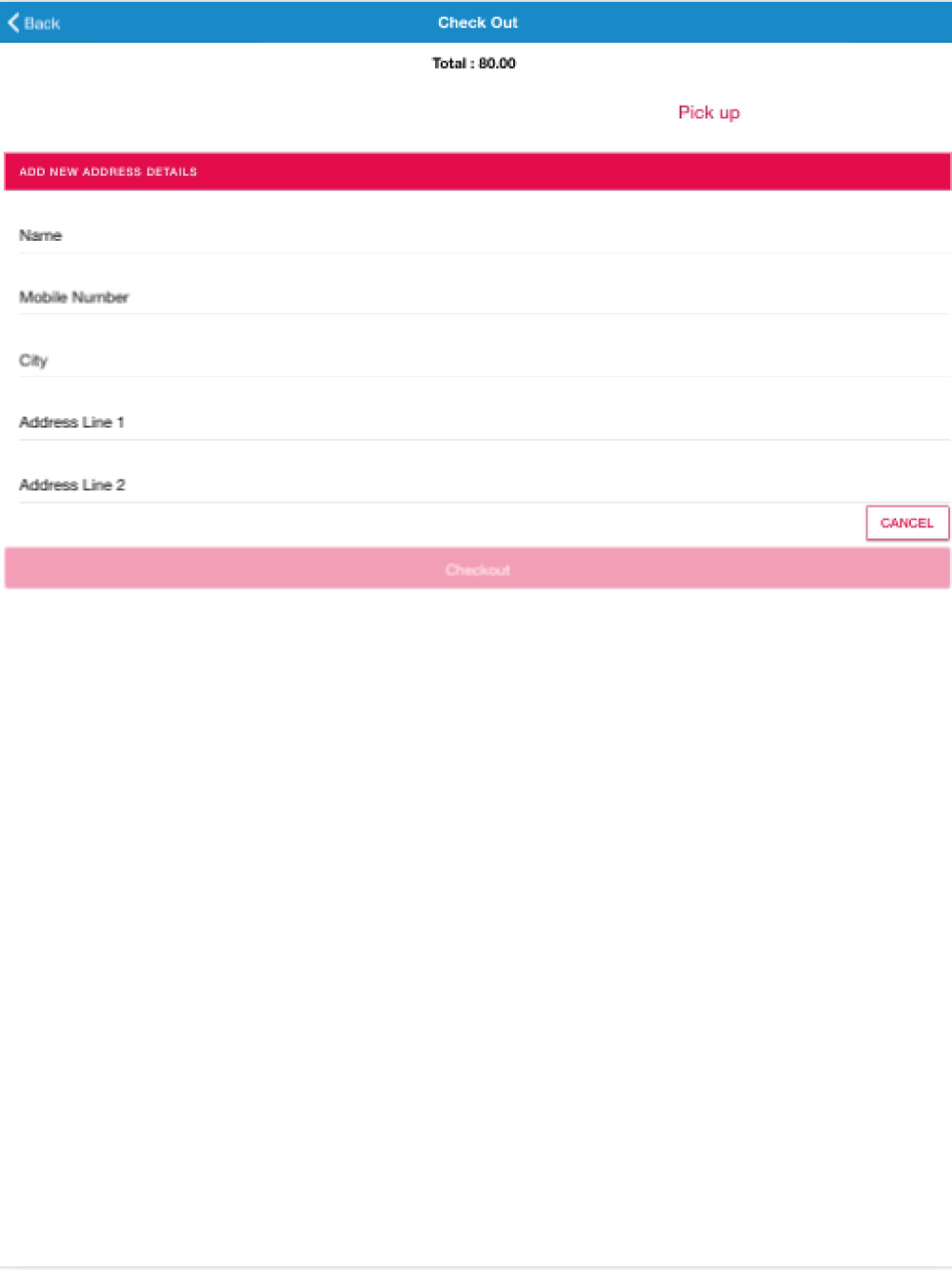
Task: Click the divider line under Address Line 2
Action: (x=484, y=503)
